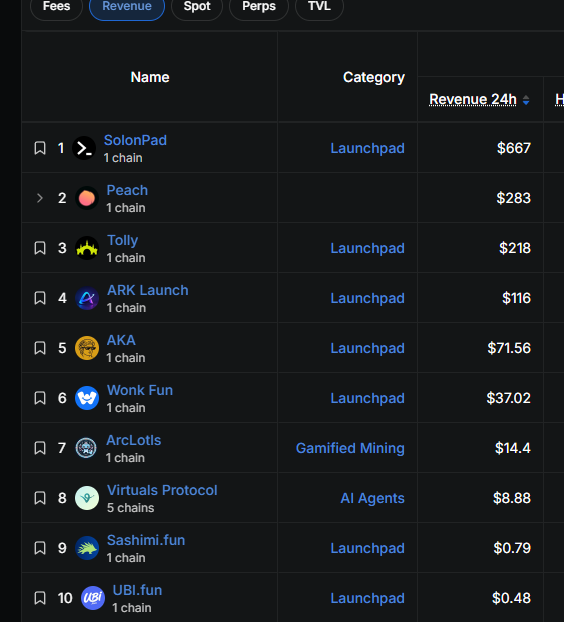Click Launchpad category for Tolly
The width and height of the screenshot is (564, 622).
367,248
